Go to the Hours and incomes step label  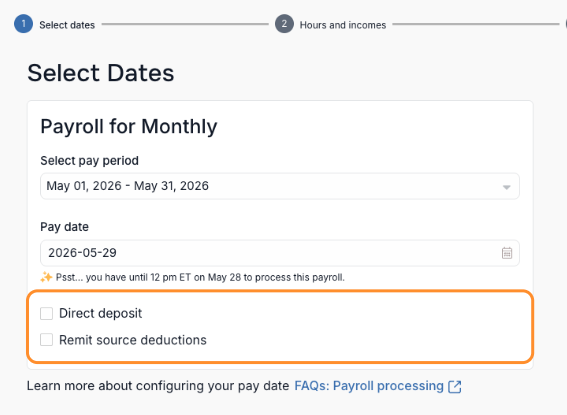343,25
